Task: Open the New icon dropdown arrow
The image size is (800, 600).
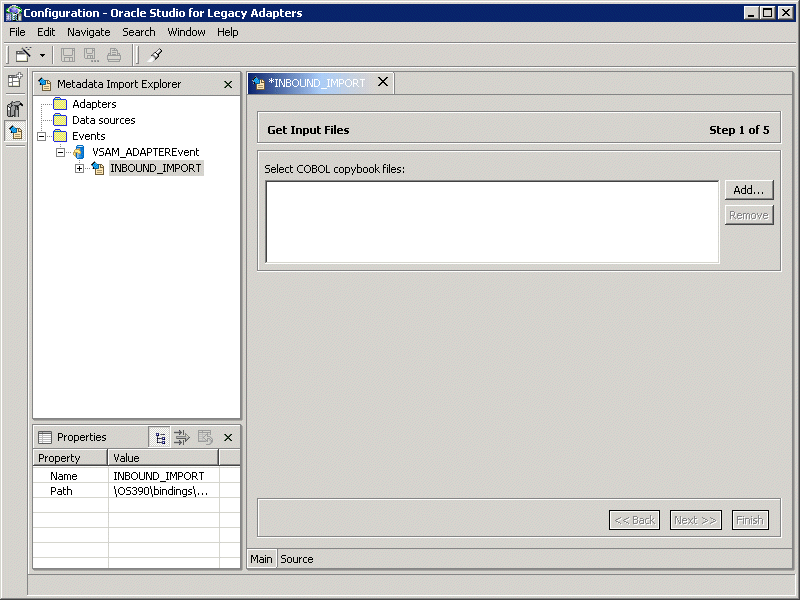Action: point(42,55)
